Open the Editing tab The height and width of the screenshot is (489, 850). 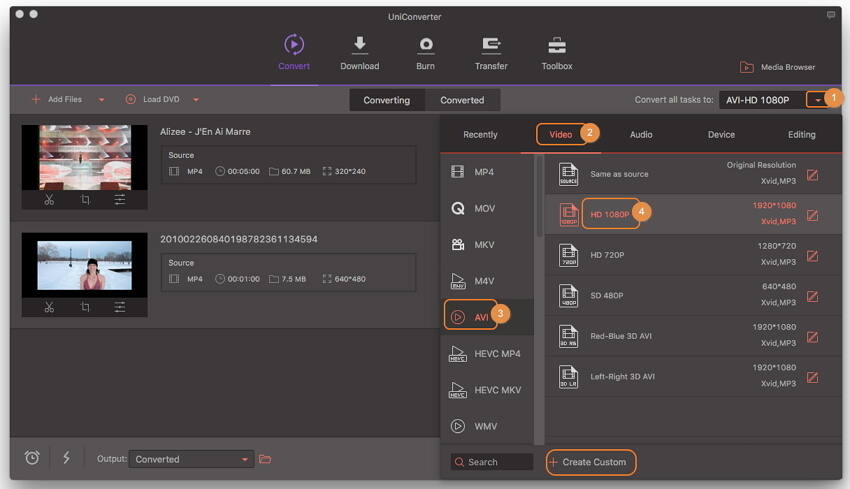801,134
